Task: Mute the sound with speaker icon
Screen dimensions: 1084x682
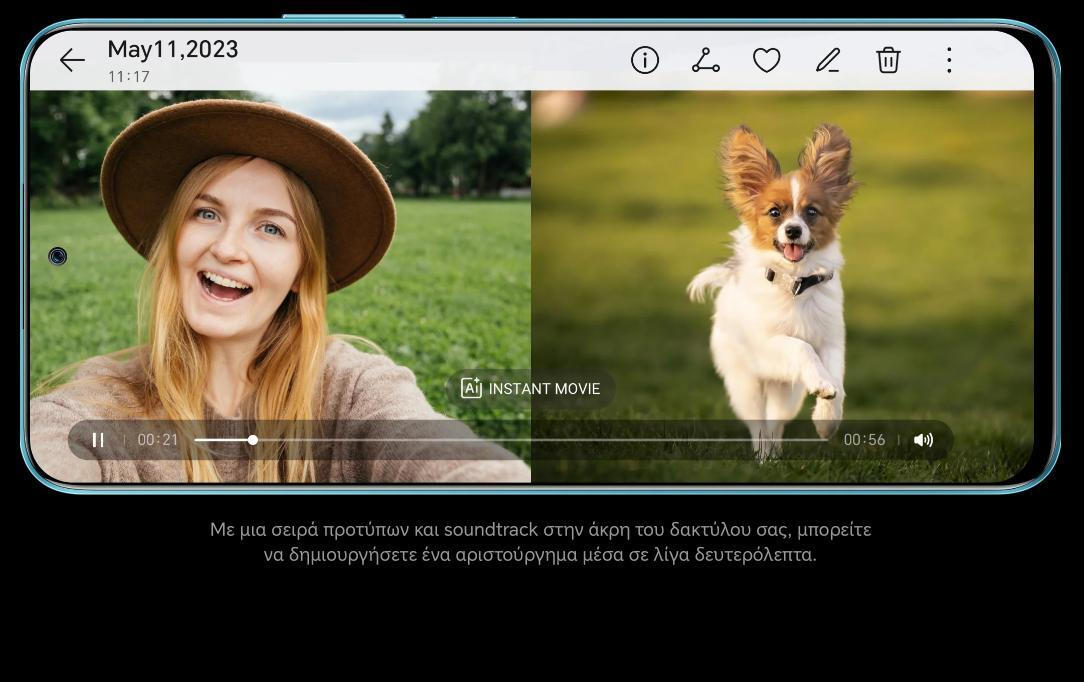Action: point(923,439)
